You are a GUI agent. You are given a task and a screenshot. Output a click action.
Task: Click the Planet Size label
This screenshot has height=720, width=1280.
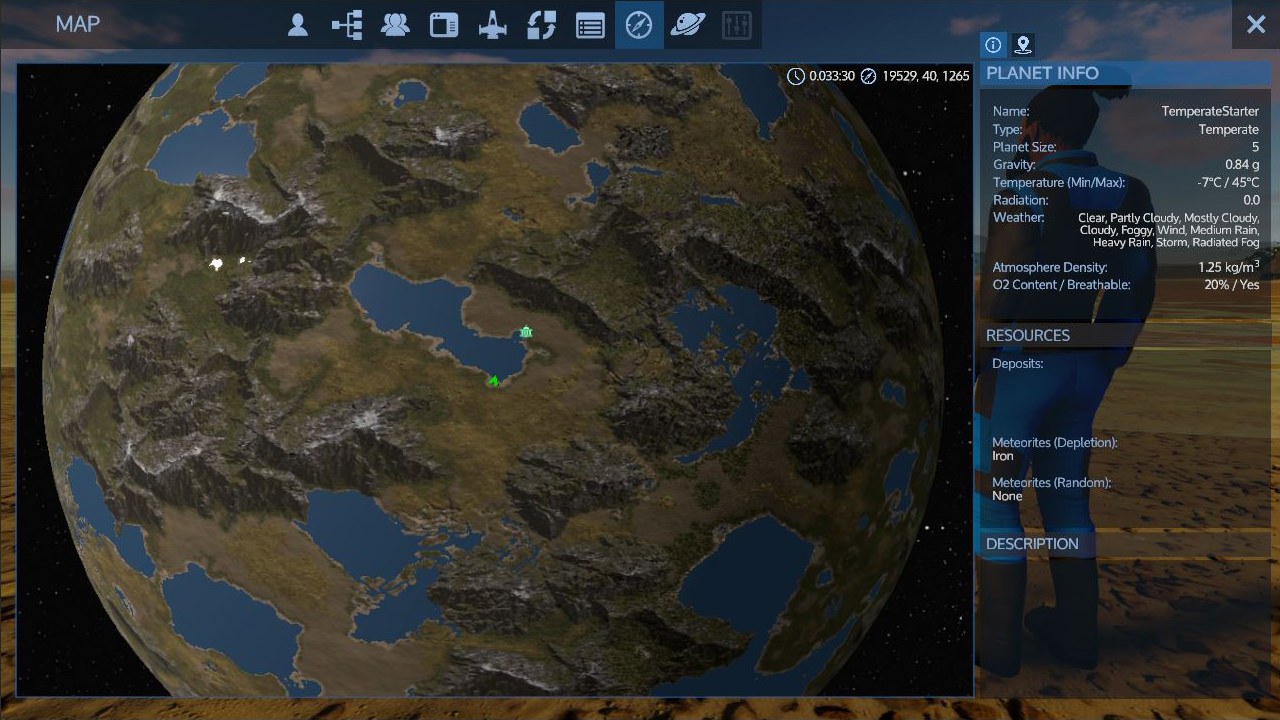click(1025, 147)
